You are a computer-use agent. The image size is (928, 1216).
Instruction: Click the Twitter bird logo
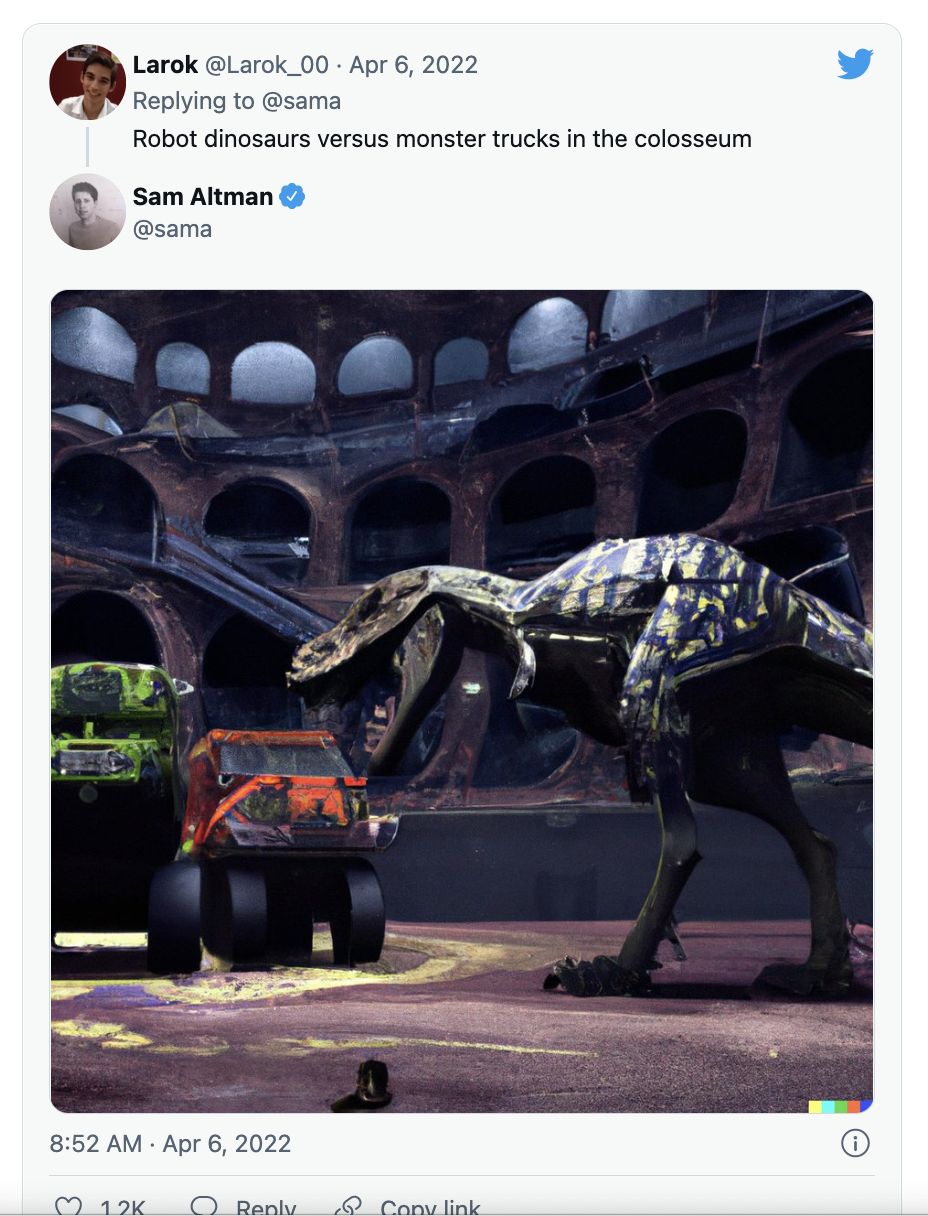coord(855,65)
